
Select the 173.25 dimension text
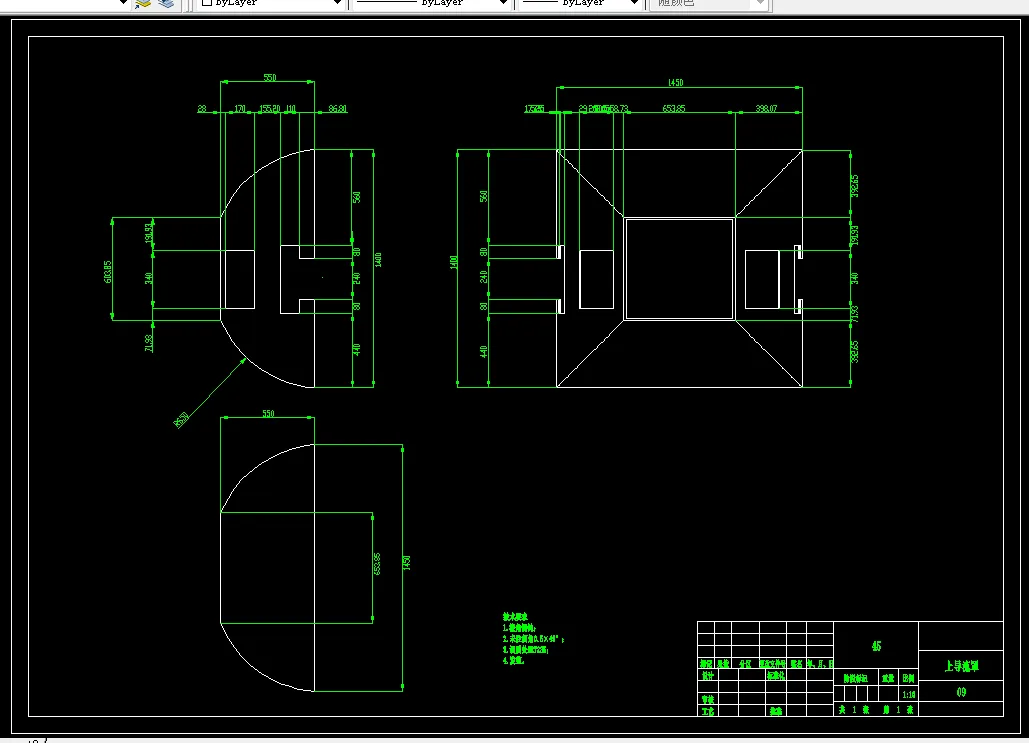534,108
